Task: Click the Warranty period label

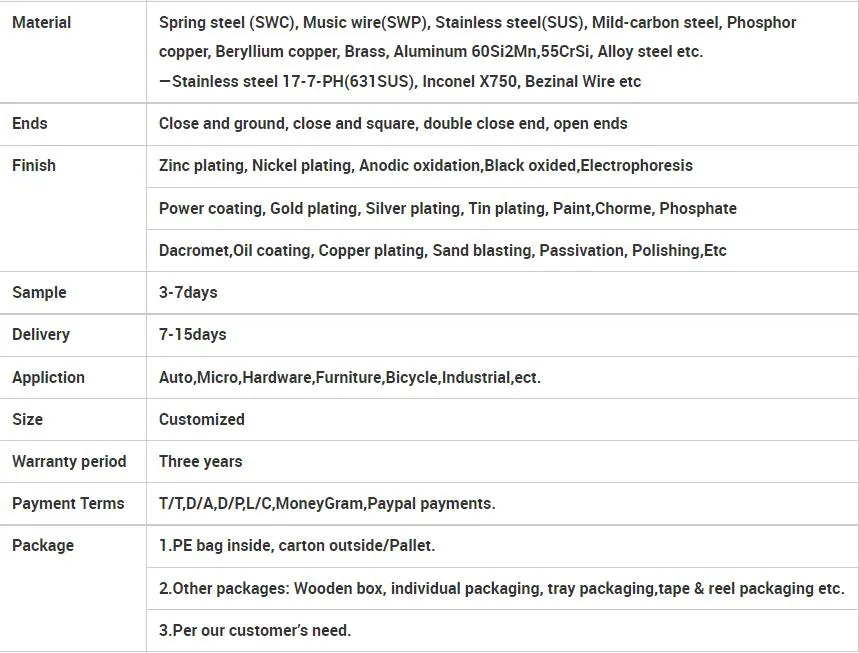Action: [x=69, y=462]
